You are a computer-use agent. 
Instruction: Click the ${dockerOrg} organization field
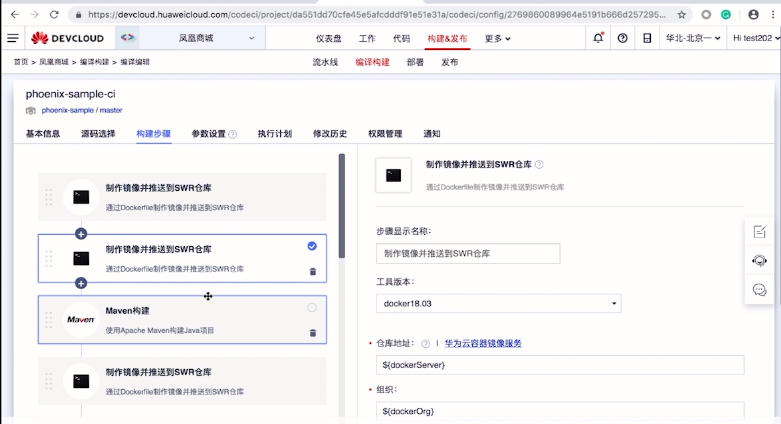pos(560,411)
